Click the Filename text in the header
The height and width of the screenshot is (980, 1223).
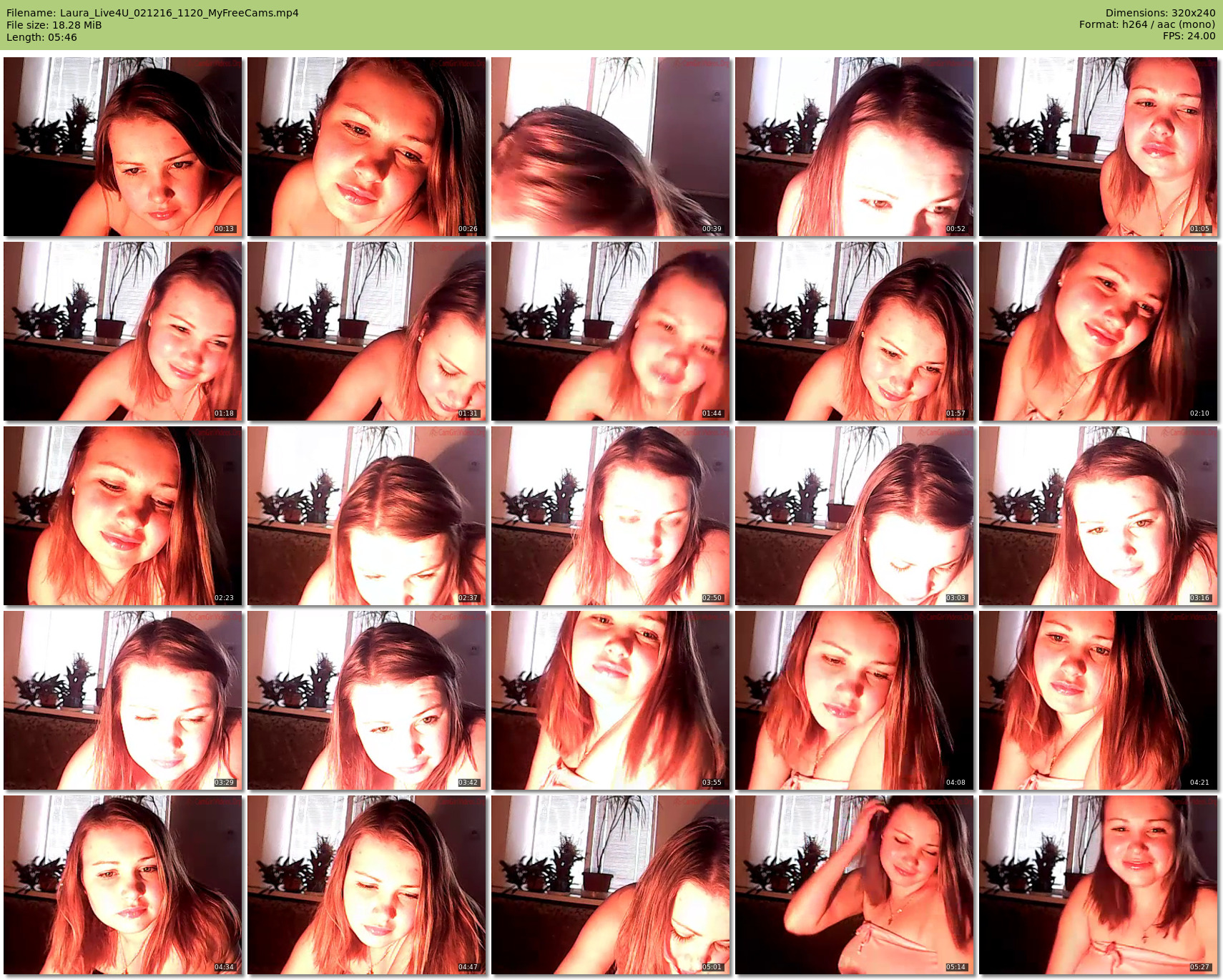click(152, 13)
